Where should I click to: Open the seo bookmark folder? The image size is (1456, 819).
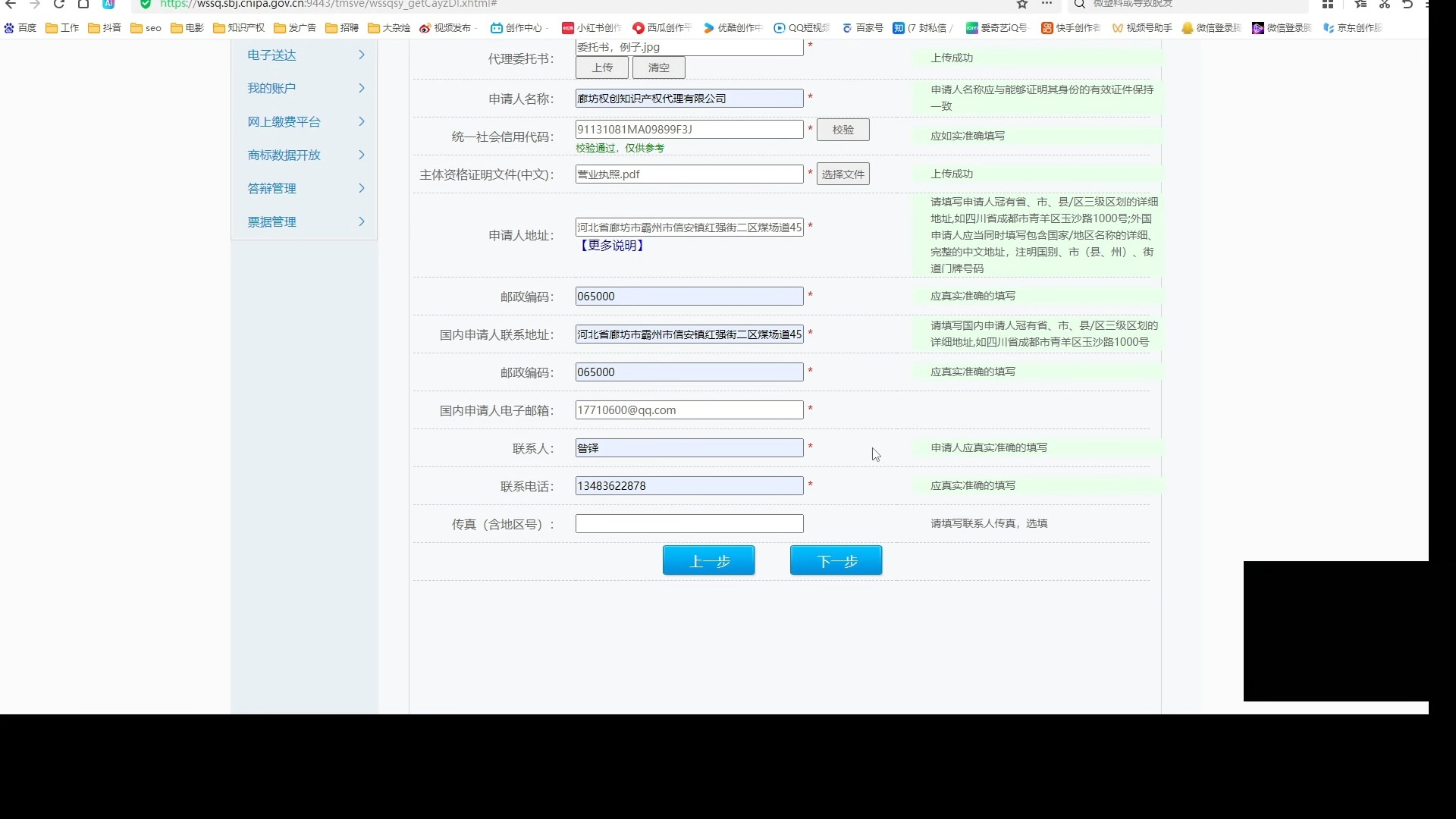pyautogui.click(x=146, y=28)
